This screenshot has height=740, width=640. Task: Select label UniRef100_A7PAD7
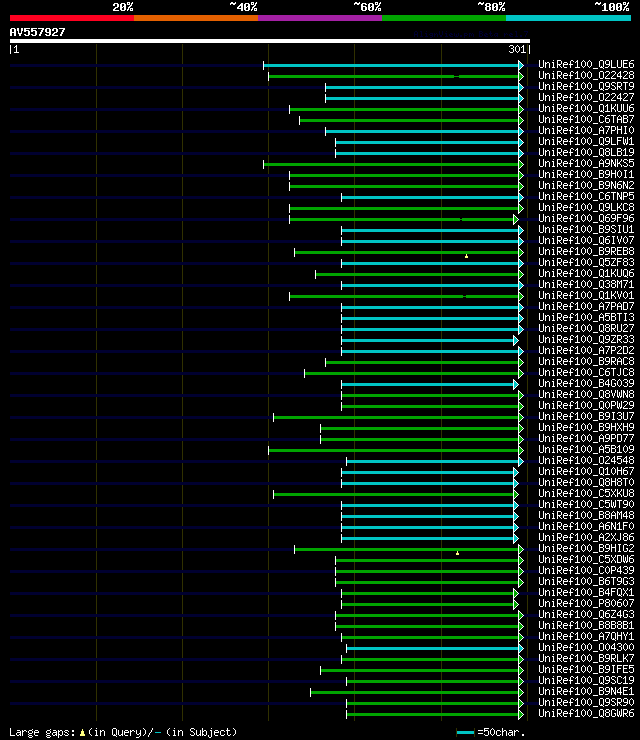click(x=586, y=306)
